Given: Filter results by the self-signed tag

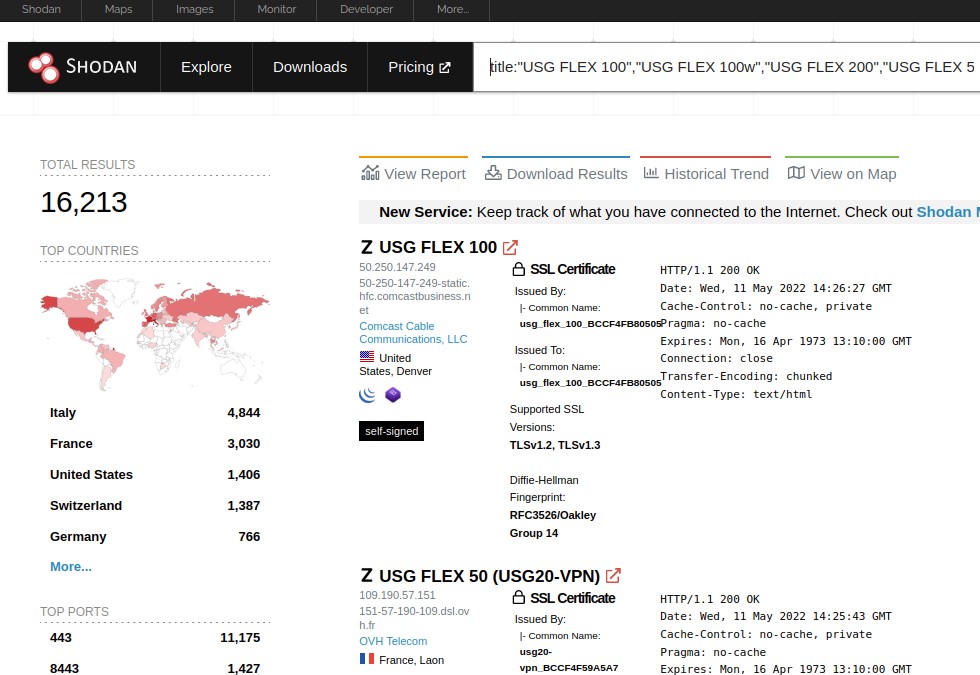Looking at the screenshot, I should (392, 431).
